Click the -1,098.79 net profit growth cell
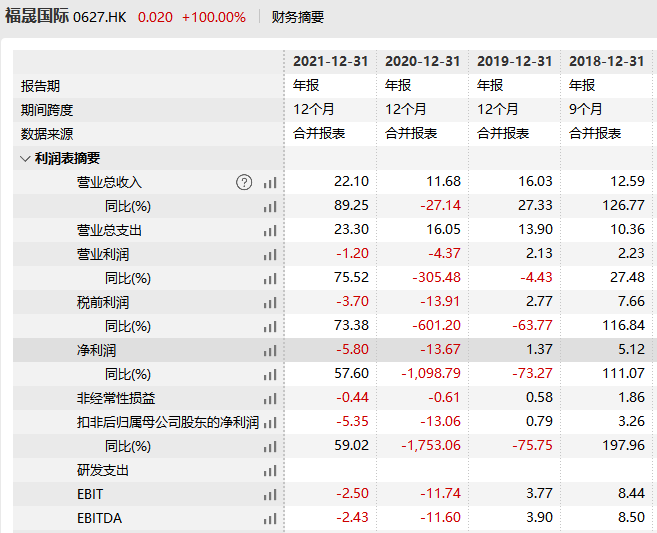Viewport: 657px width, 533px height. [x=431, y=373]
